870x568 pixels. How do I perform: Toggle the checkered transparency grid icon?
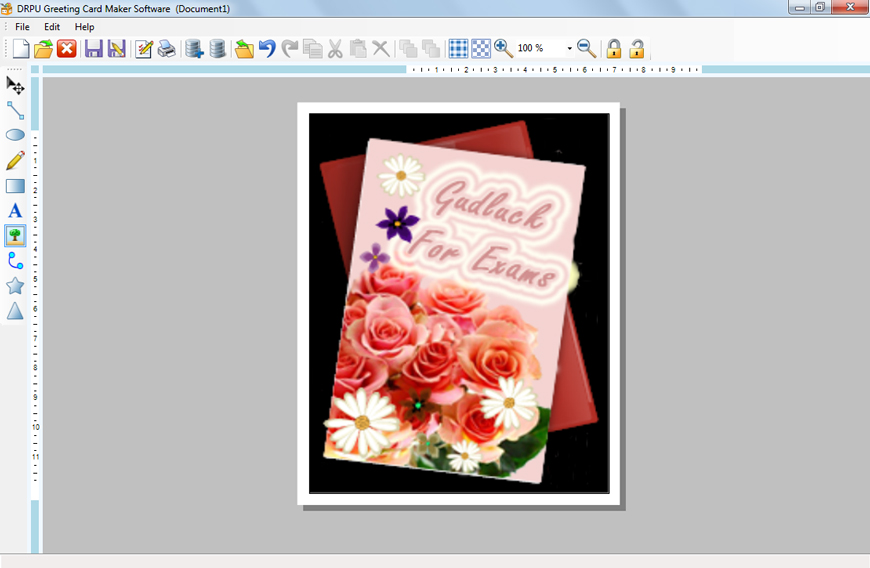[x=481, y=49]
